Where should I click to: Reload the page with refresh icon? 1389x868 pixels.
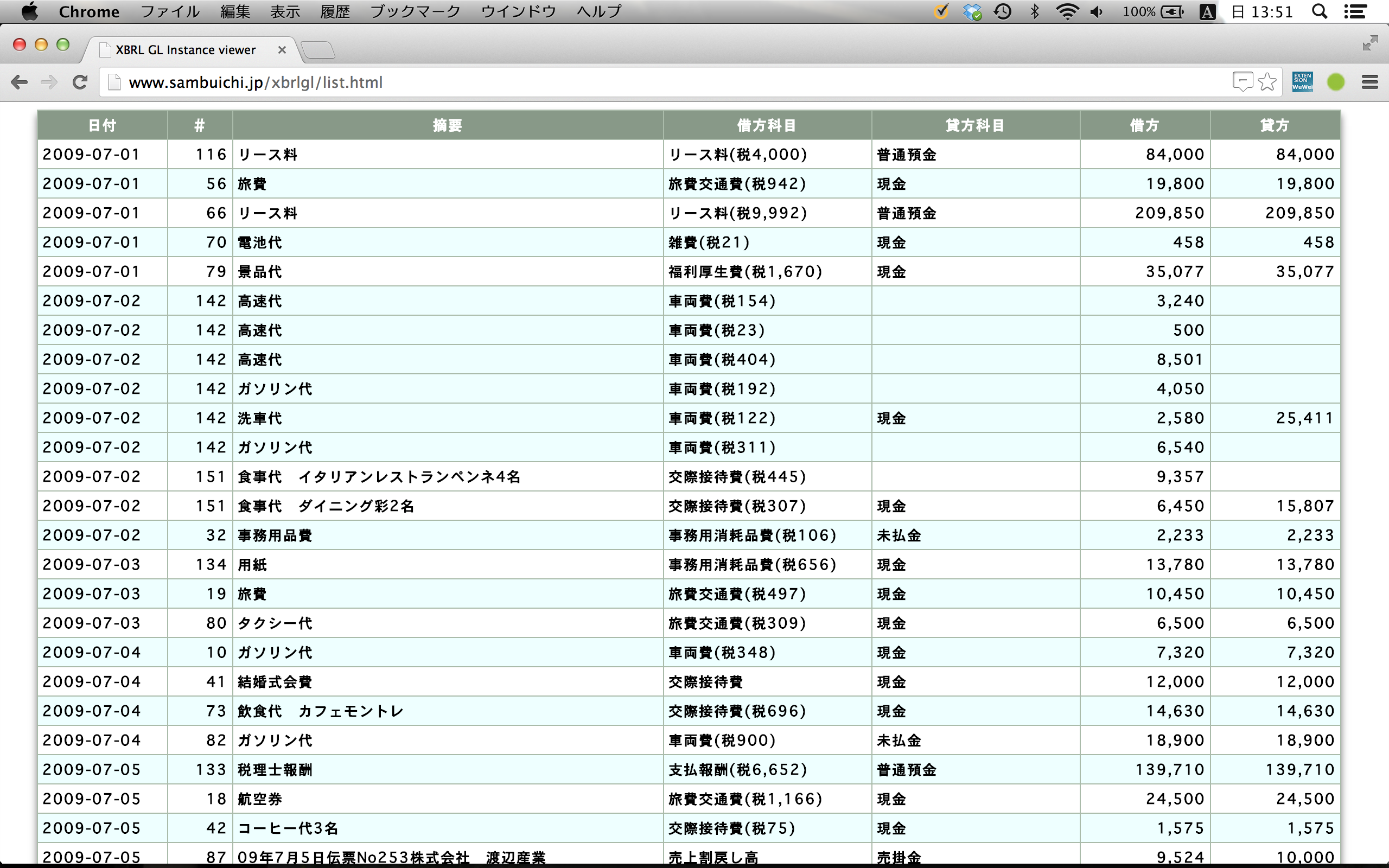pyautogui.click(x=80, y=82)
